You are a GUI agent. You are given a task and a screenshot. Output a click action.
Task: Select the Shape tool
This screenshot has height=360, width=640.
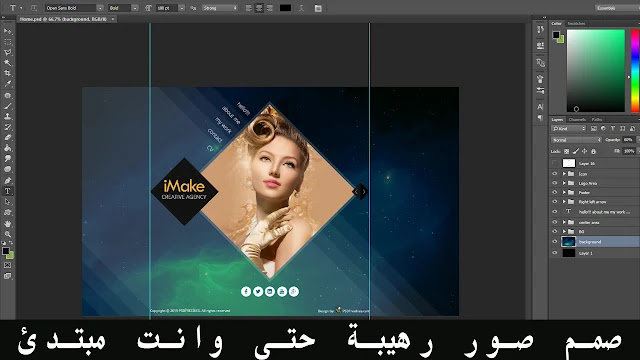[8, 212]
